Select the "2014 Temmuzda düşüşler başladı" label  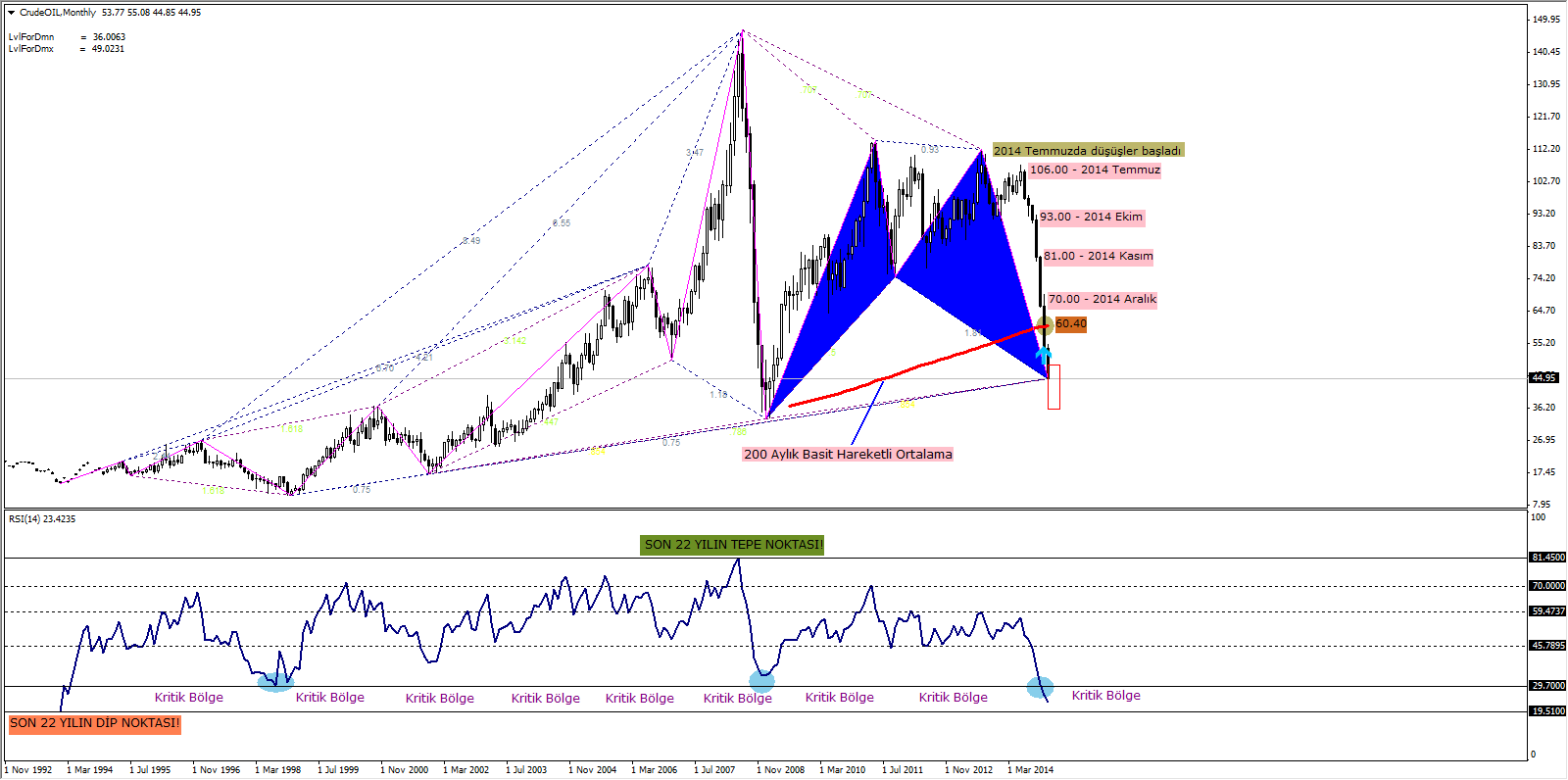point(1088,150)
